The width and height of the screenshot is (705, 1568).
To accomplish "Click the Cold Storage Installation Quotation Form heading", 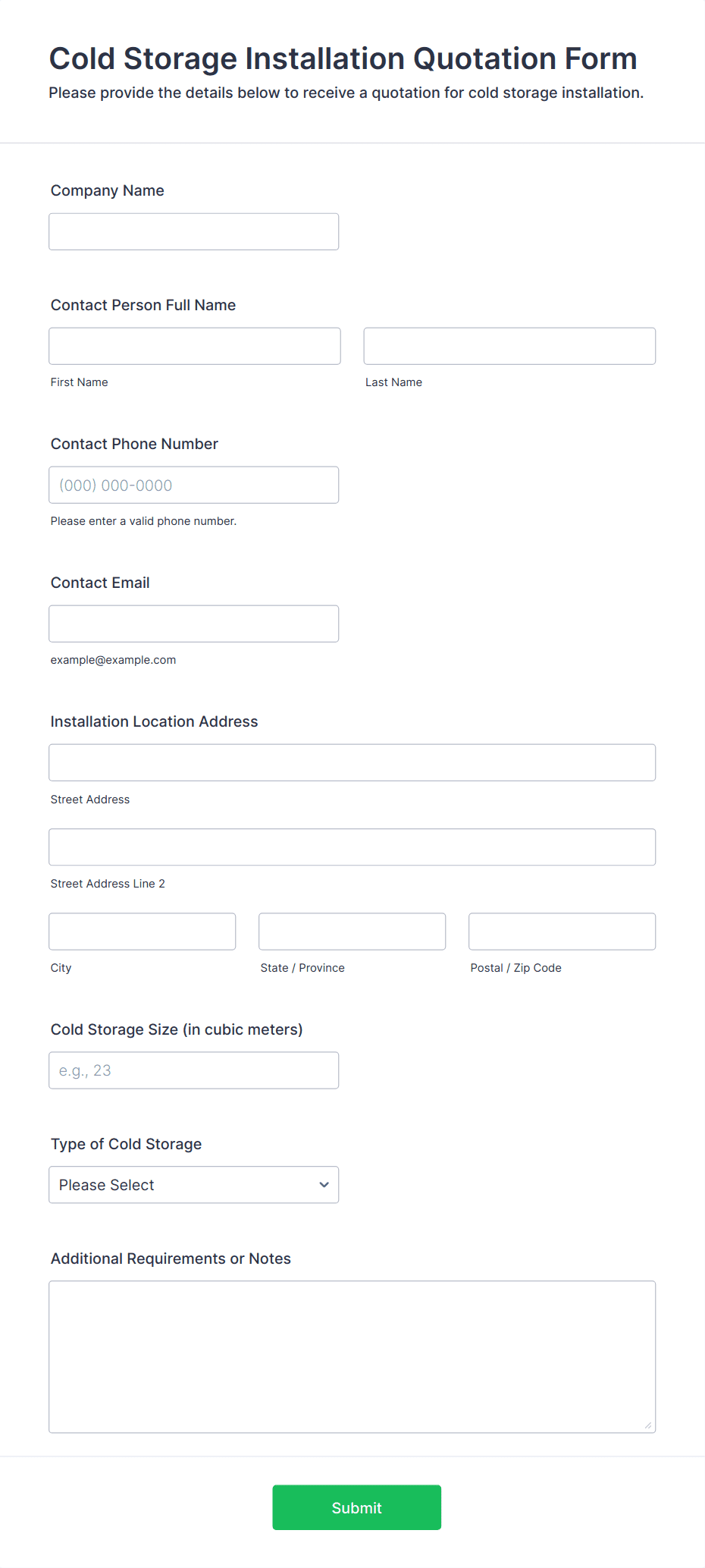I will [343, 58].
